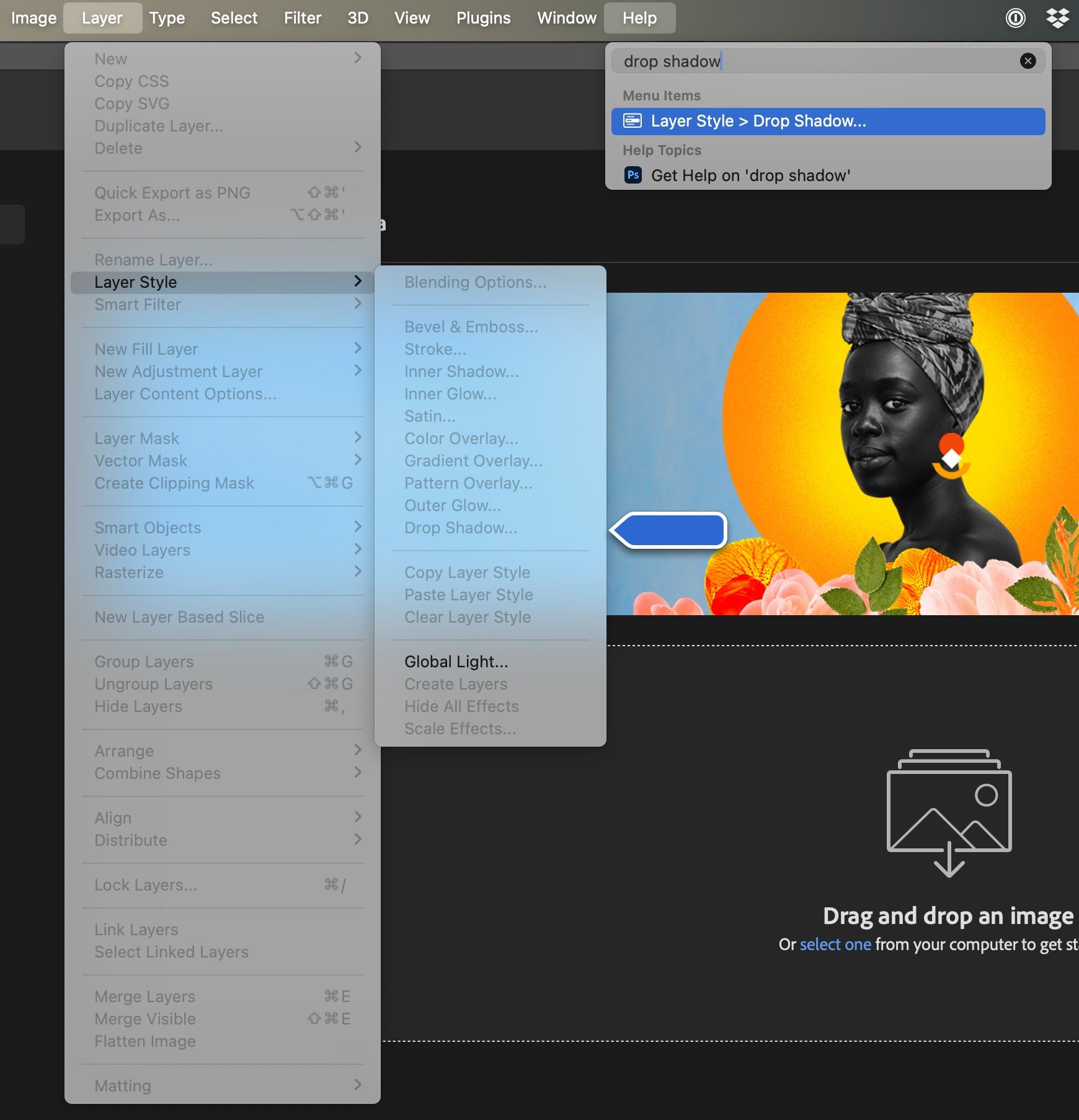Expand the Vector Mask submenu arrow
Screen dimensions: 1079x1120
point(358,460)
